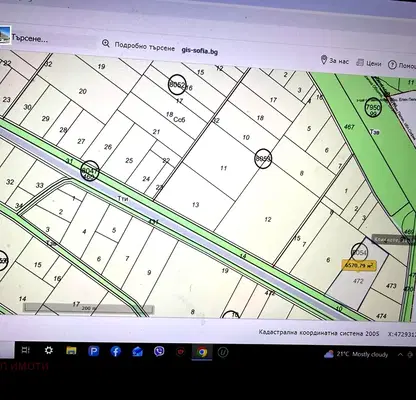The width and height of the screenshot is (416, 400).
Task: Select parcel 12 on the map
Action: pyautogui.click(x=268, y=219)
